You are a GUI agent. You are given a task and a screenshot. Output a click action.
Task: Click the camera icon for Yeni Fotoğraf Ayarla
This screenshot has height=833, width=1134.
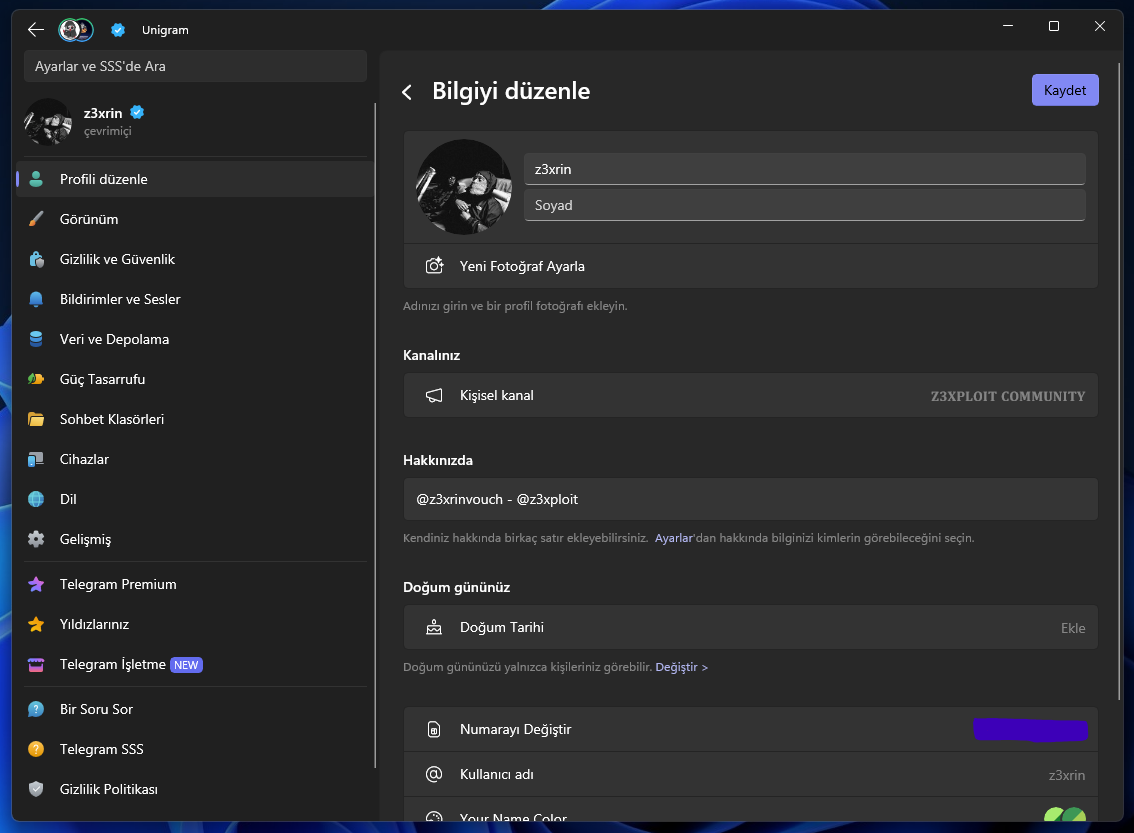coord(434,266)
